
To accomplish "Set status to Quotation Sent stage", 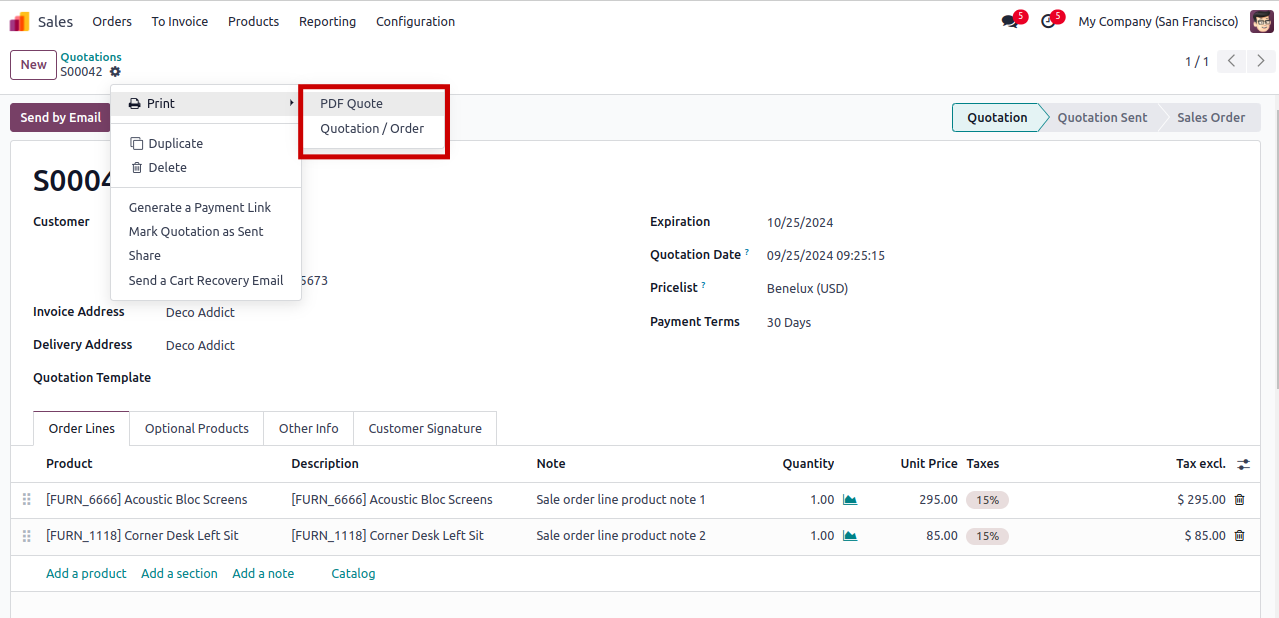I will tap(1102, 118).
